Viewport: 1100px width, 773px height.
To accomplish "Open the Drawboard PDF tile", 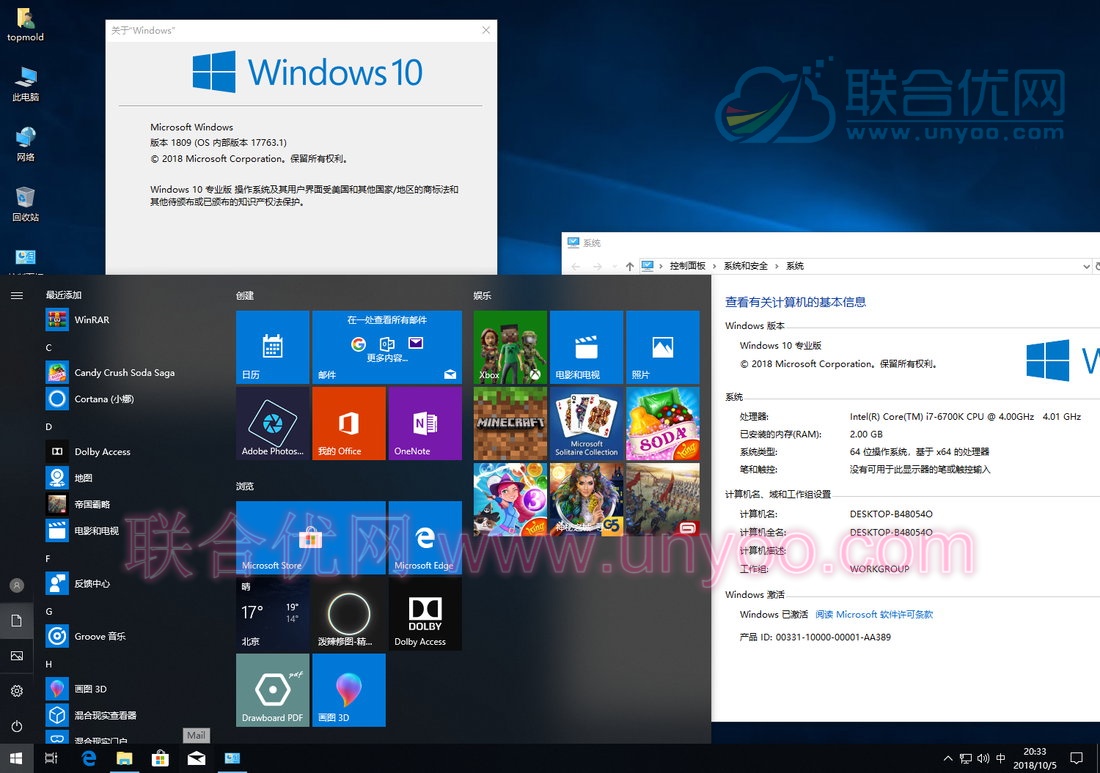I will pyautogui.click(x=272, y=690).
